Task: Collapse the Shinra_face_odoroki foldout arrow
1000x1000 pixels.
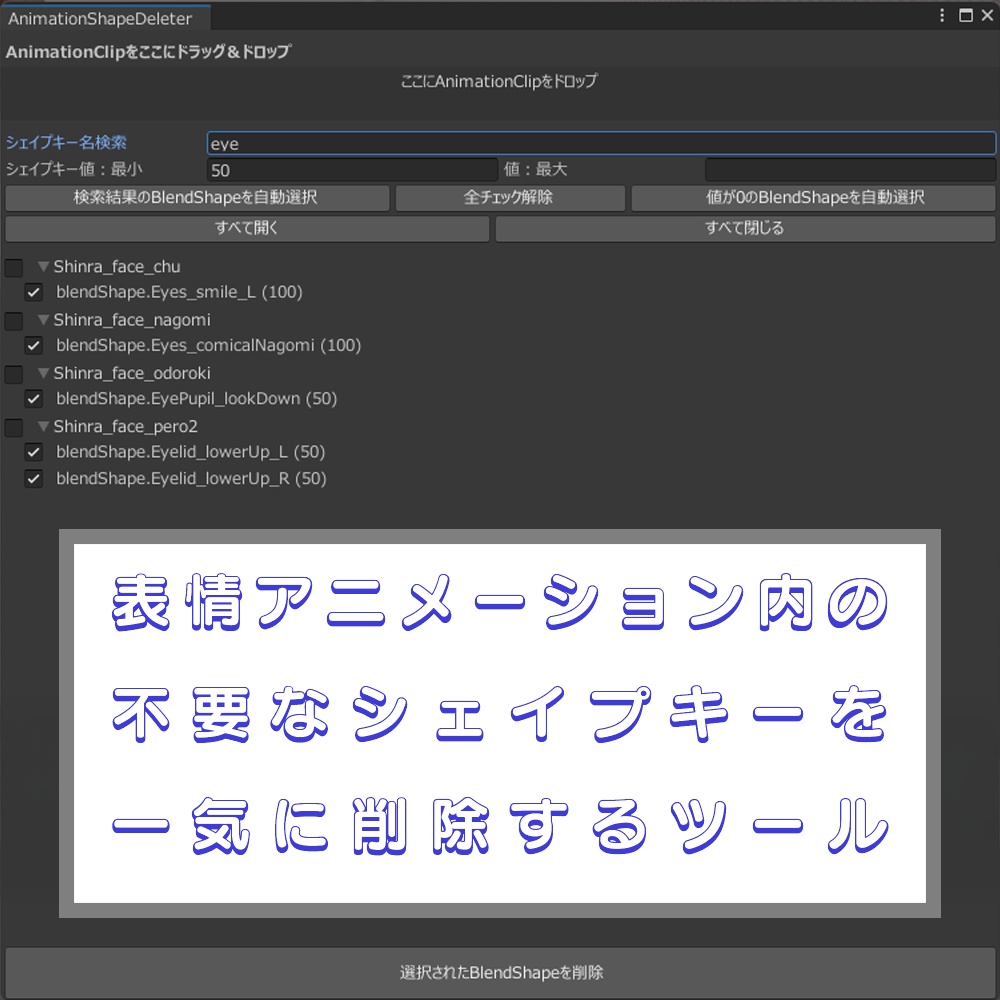Action: click(43, 372)
